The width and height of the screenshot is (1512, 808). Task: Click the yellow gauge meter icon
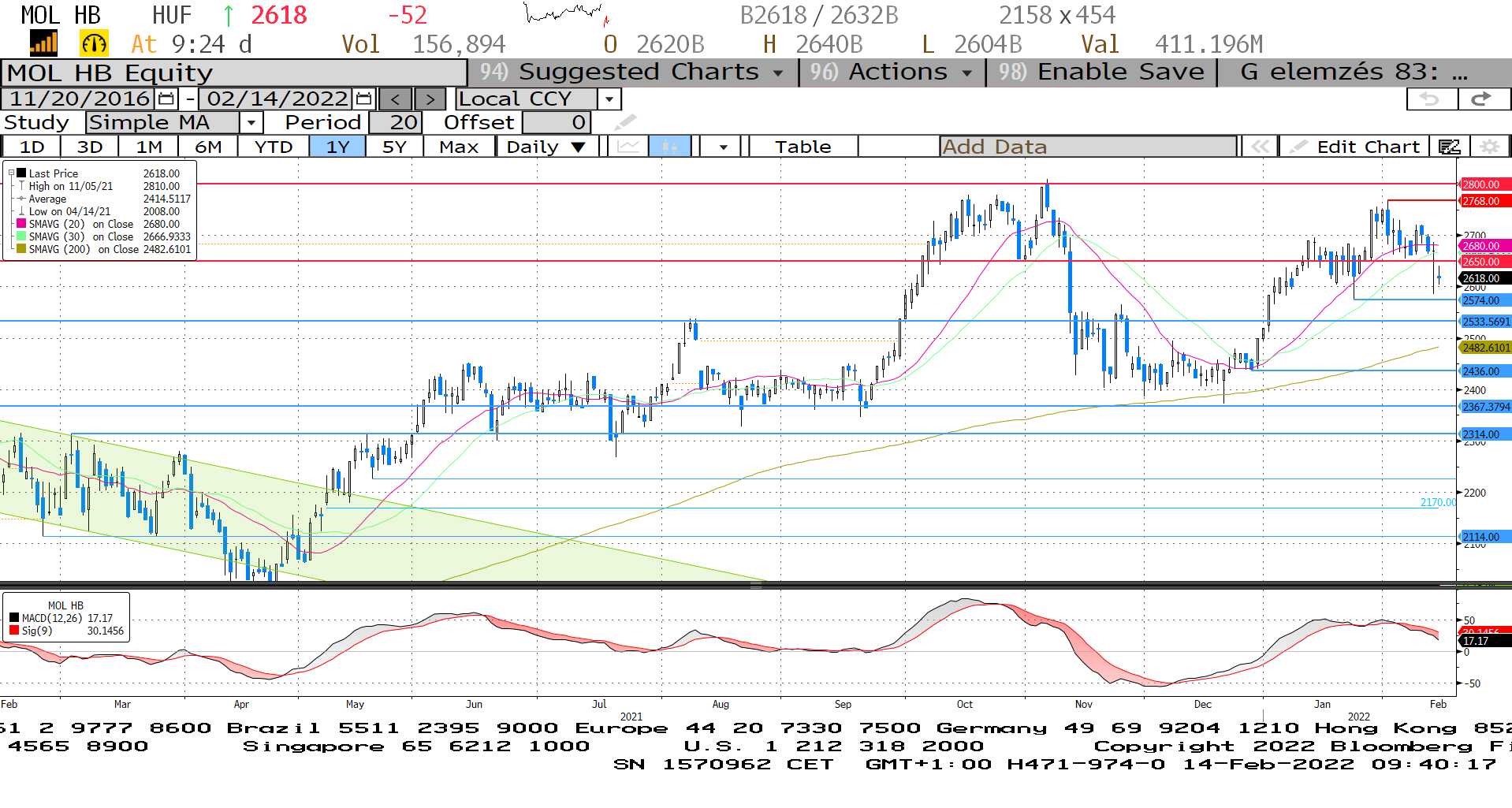[x=94, y=43]
